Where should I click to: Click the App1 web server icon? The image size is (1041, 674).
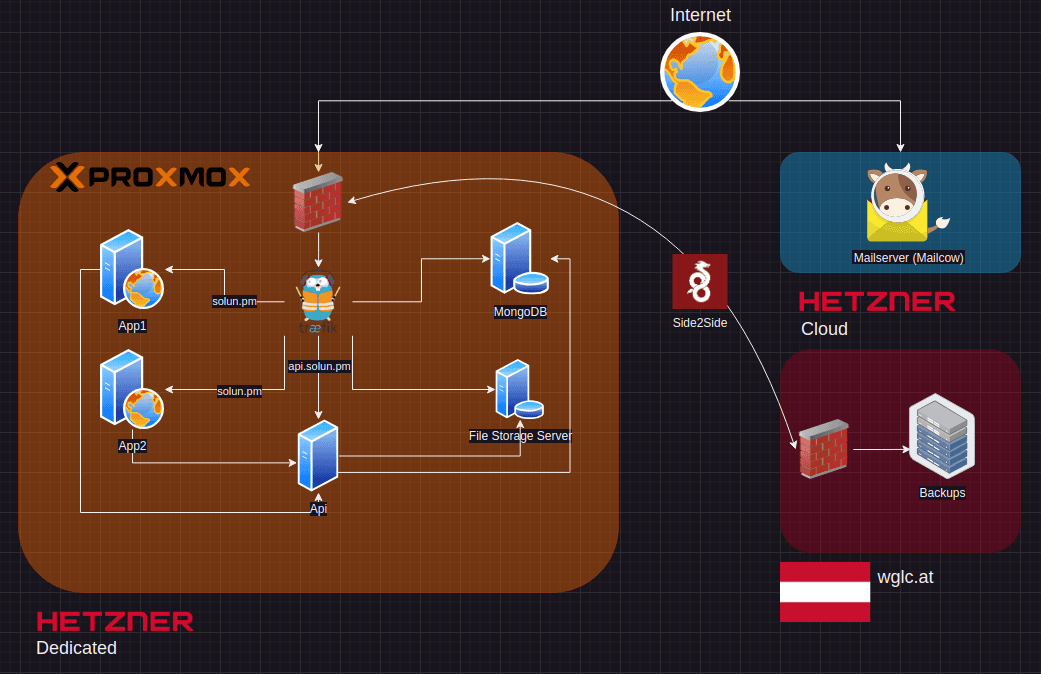tap(131, 269)
